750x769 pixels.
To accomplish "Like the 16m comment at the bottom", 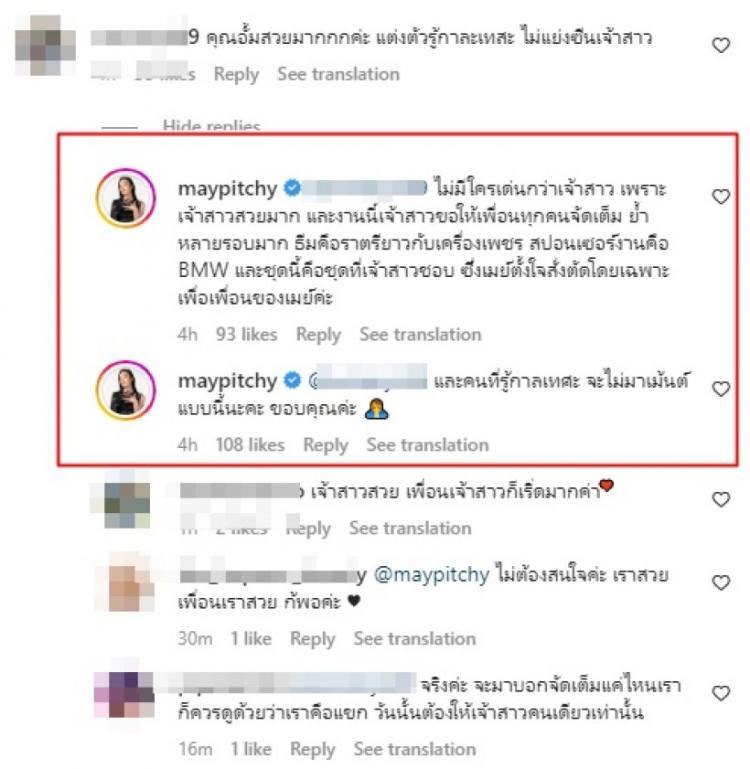I will click(721, 693).
